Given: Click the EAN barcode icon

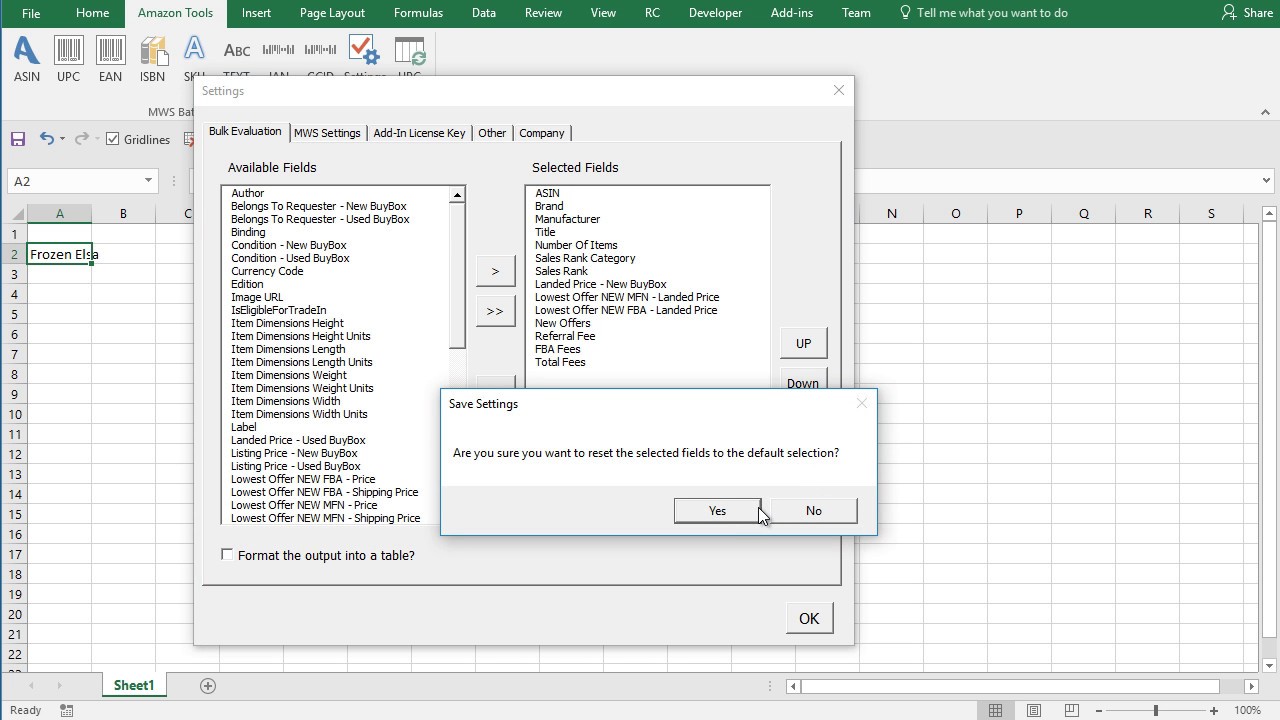Looking at the screenshot, I should tap(110, 58).
